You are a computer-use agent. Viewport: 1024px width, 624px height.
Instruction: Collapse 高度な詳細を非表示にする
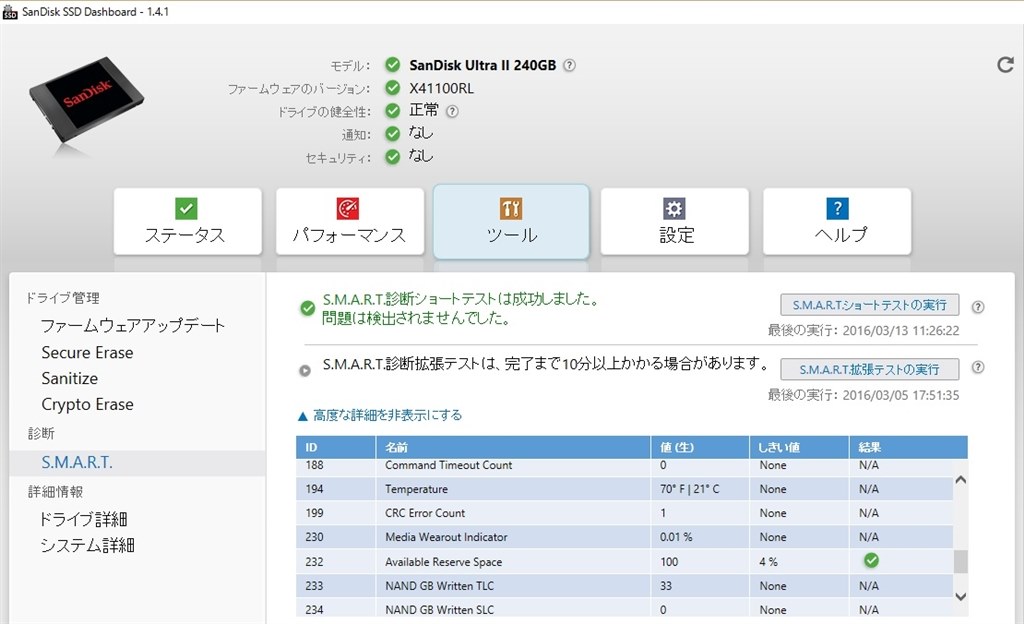pyautogui.click(x=379, y=415)
